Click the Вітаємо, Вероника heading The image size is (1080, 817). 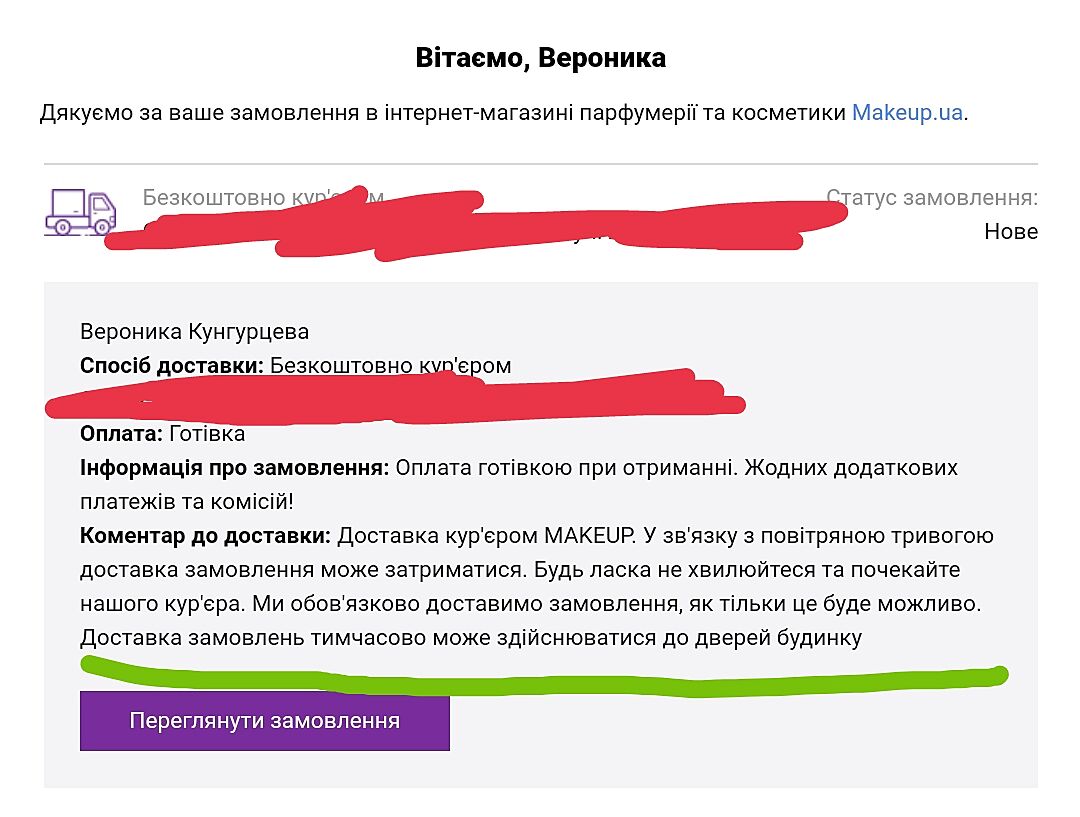pos(540,58)
